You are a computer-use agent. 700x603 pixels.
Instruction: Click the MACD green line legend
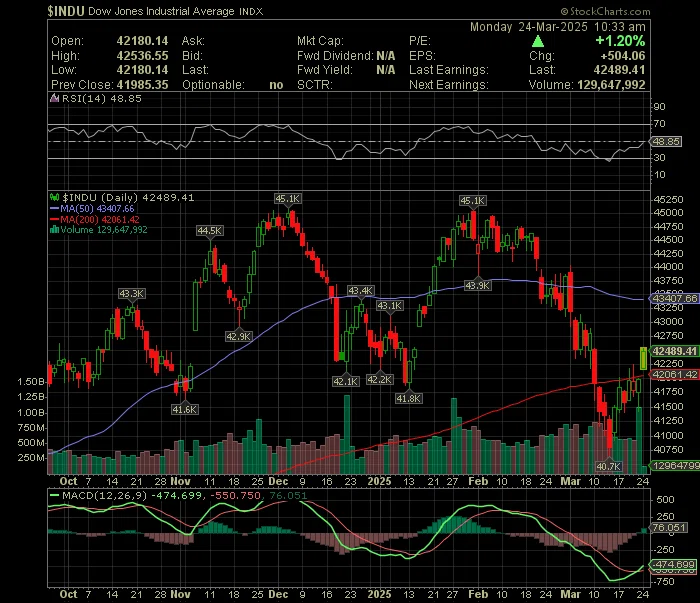[54, 495]
